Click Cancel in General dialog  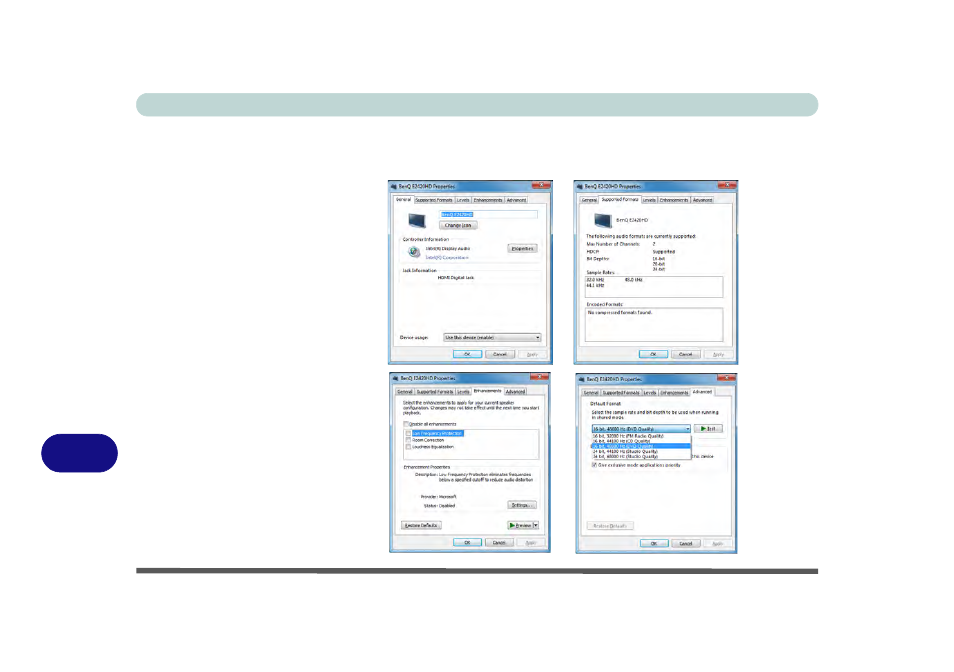click(500, 355)
